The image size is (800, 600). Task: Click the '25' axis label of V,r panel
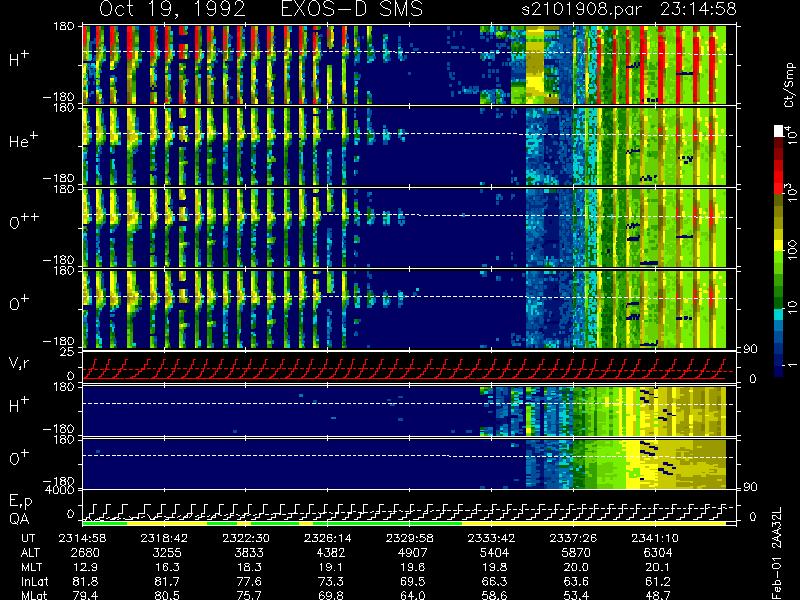[x=68, y=352]
